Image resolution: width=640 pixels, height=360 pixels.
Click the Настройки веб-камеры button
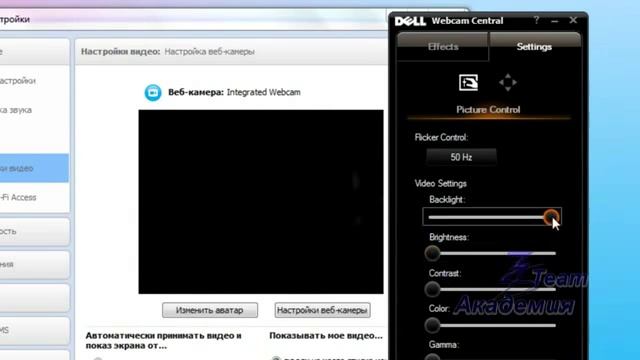tap(322, 310)
